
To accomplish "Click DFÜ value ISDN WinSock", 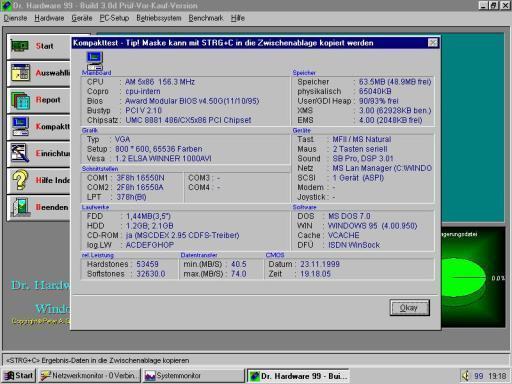I will click(354, 245).
